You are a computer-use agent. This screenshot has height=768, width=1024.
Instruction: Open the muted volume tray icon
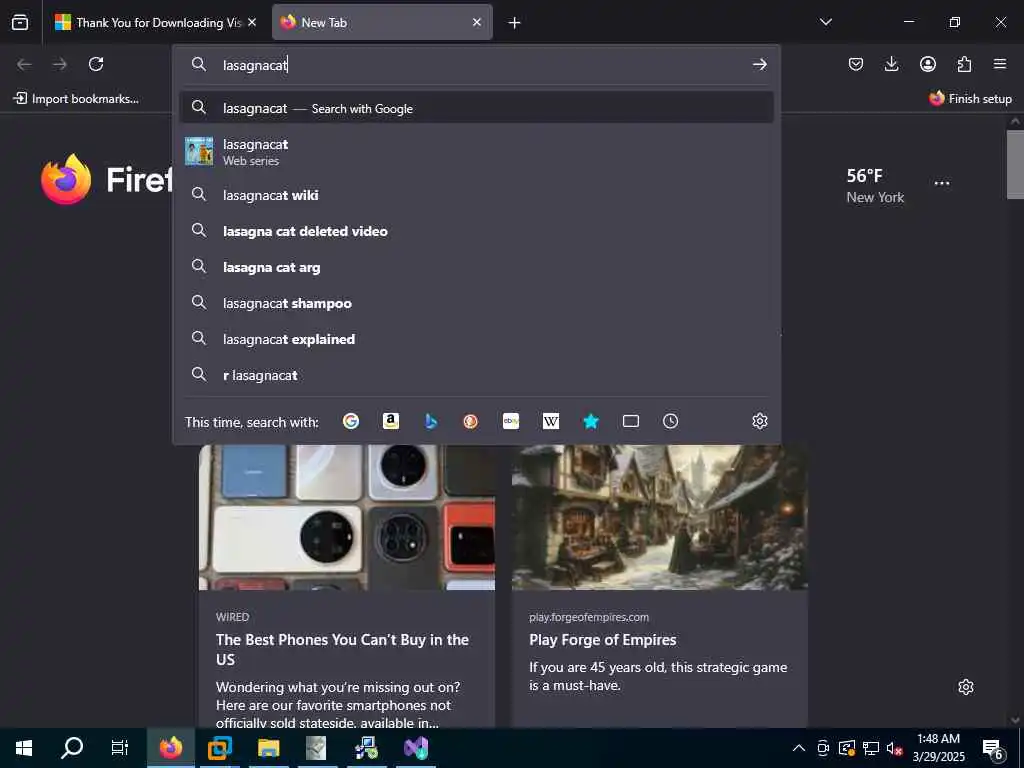pos(894,748)
